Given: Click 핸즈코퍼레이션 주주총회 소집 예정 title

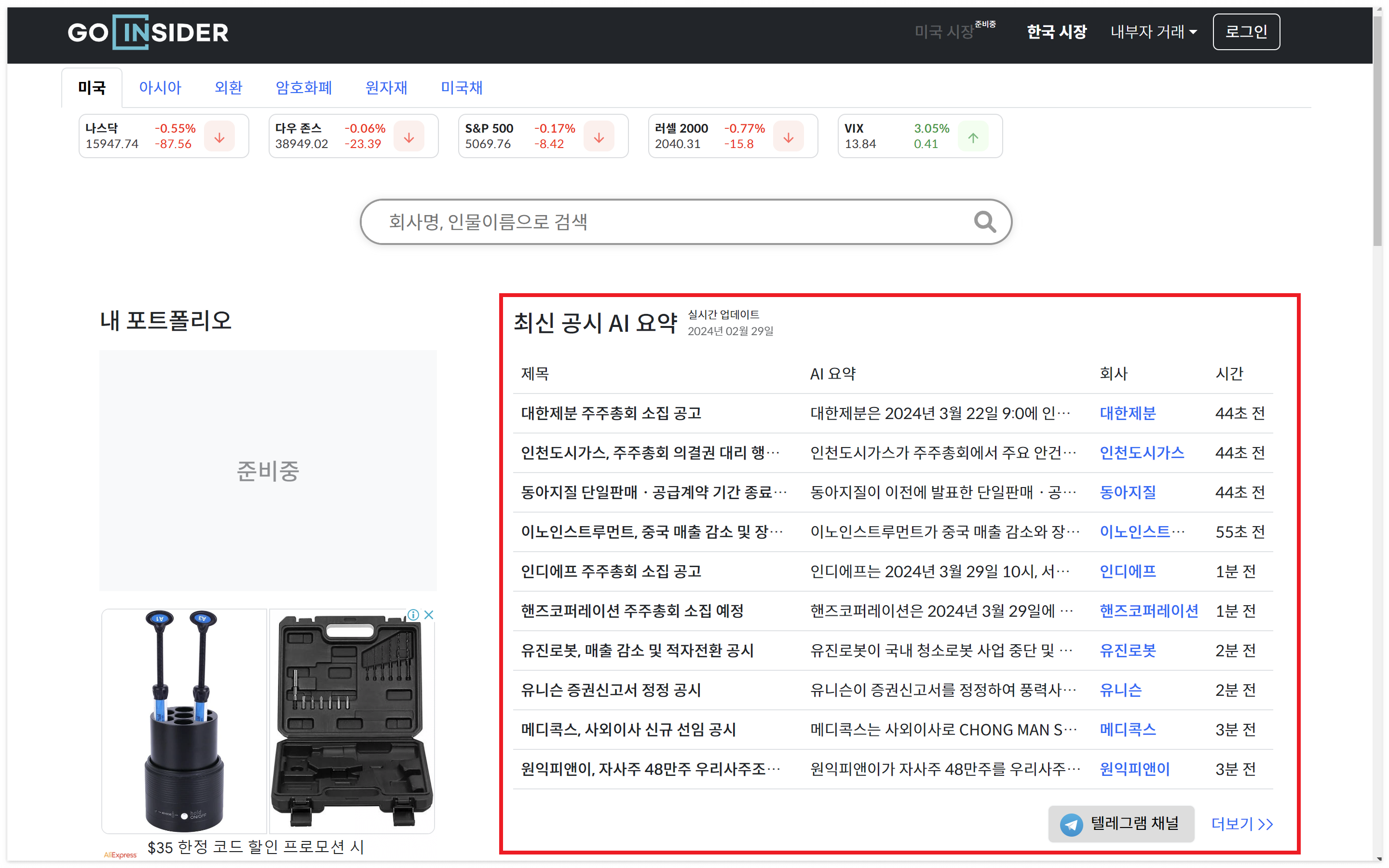Looking at the screenshot, I should (x=632, y=611).
